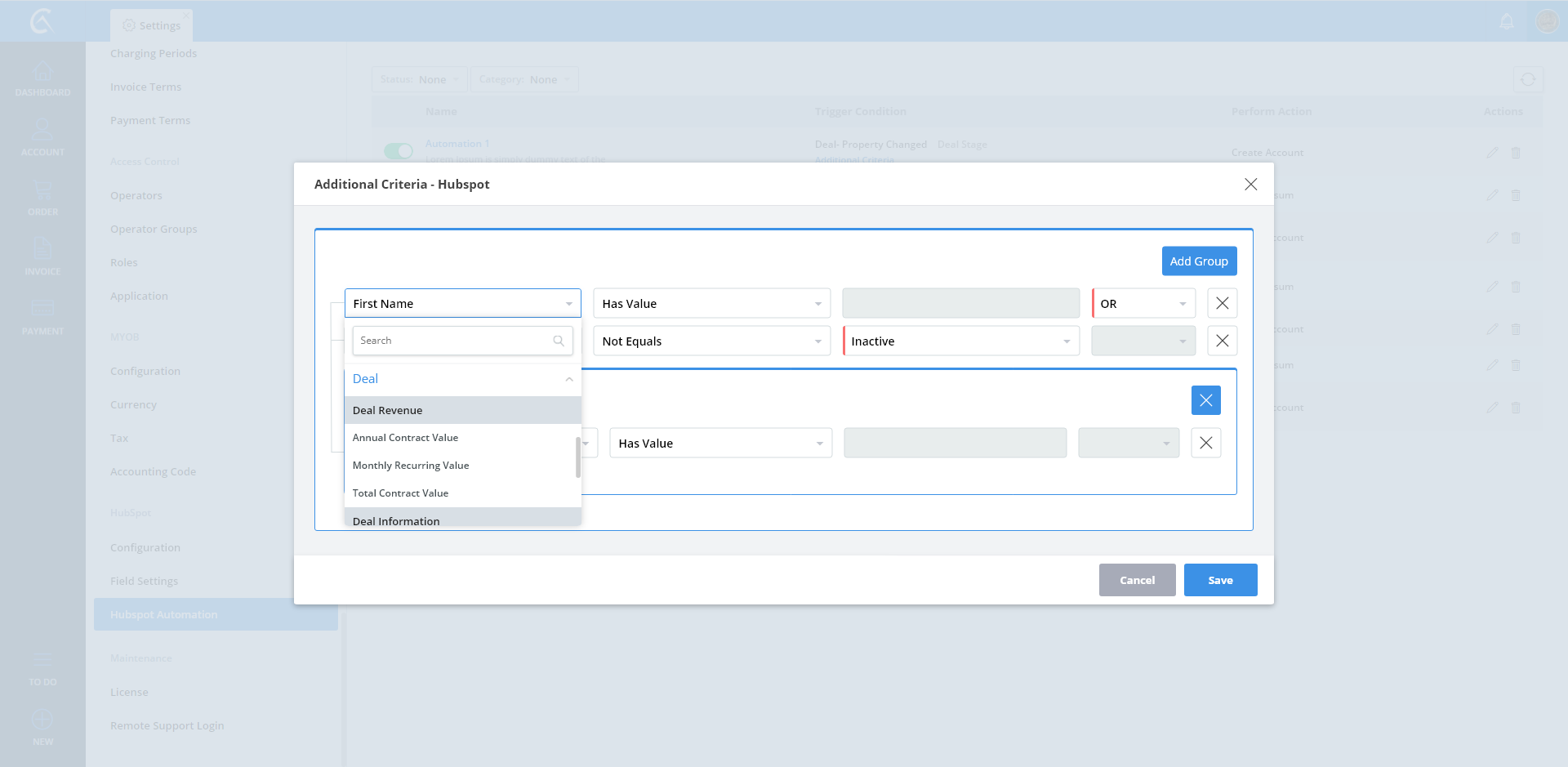Open the Inactive value dropdown
Image resolution: width=1568 pixels, height=767 pixels.
coord(960,341)
